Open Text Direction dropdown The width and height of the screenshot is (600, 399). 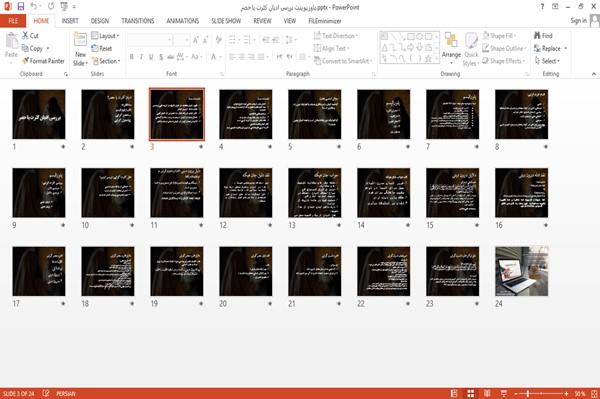point(336,36)
